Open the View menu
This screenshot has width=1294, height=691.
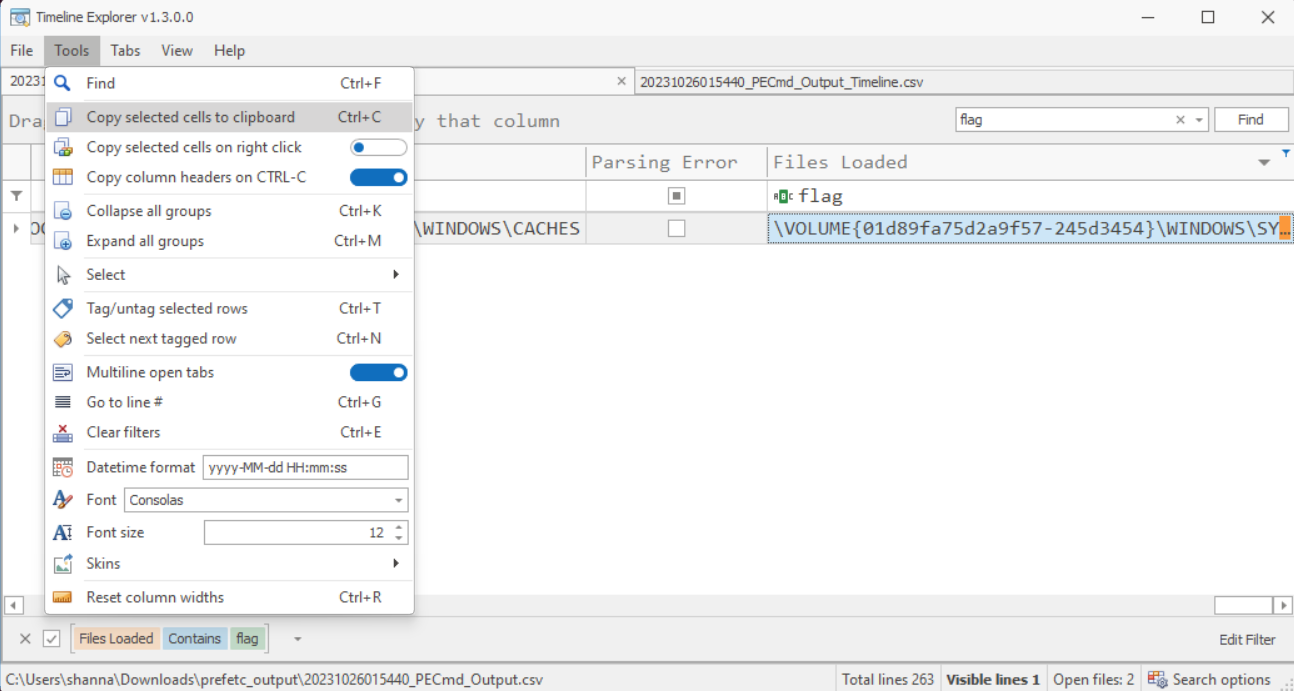pyautogui.click(x=176, y=50)
